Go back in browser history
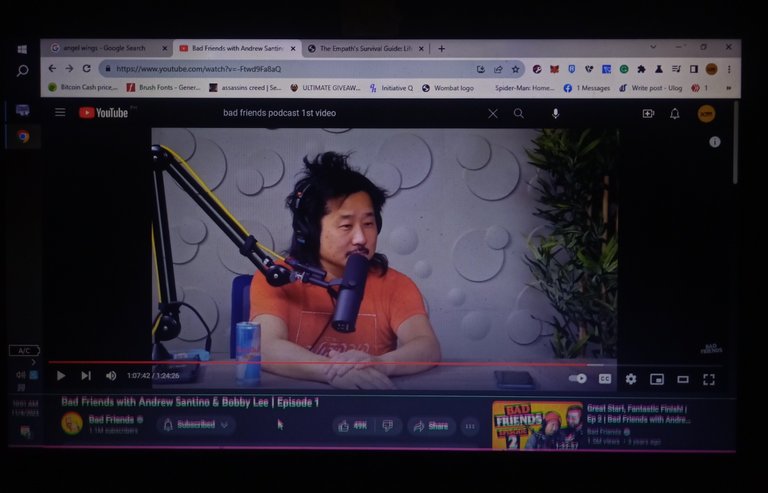 pos(52,69)
